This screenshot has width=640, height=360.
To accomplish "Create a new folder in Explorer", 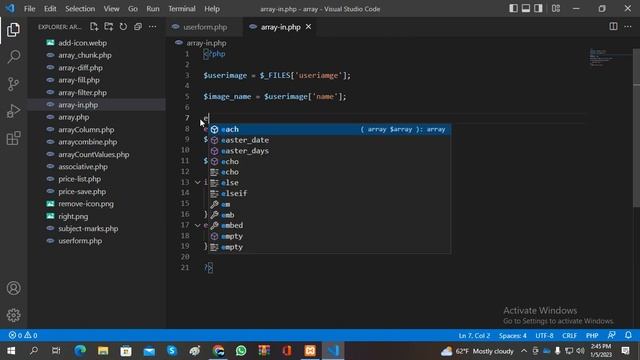I will coord(109,27).
